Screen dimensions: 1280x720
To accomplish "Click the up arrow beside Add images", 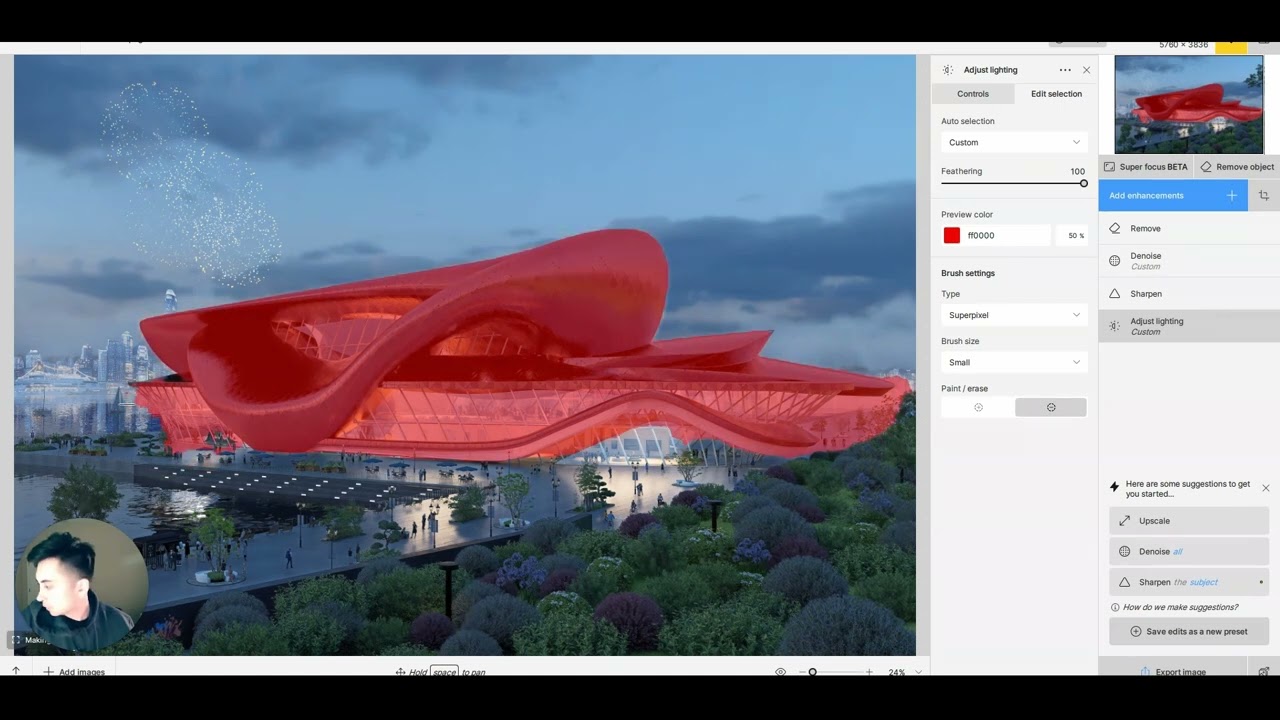I will [x=16, y=671].
